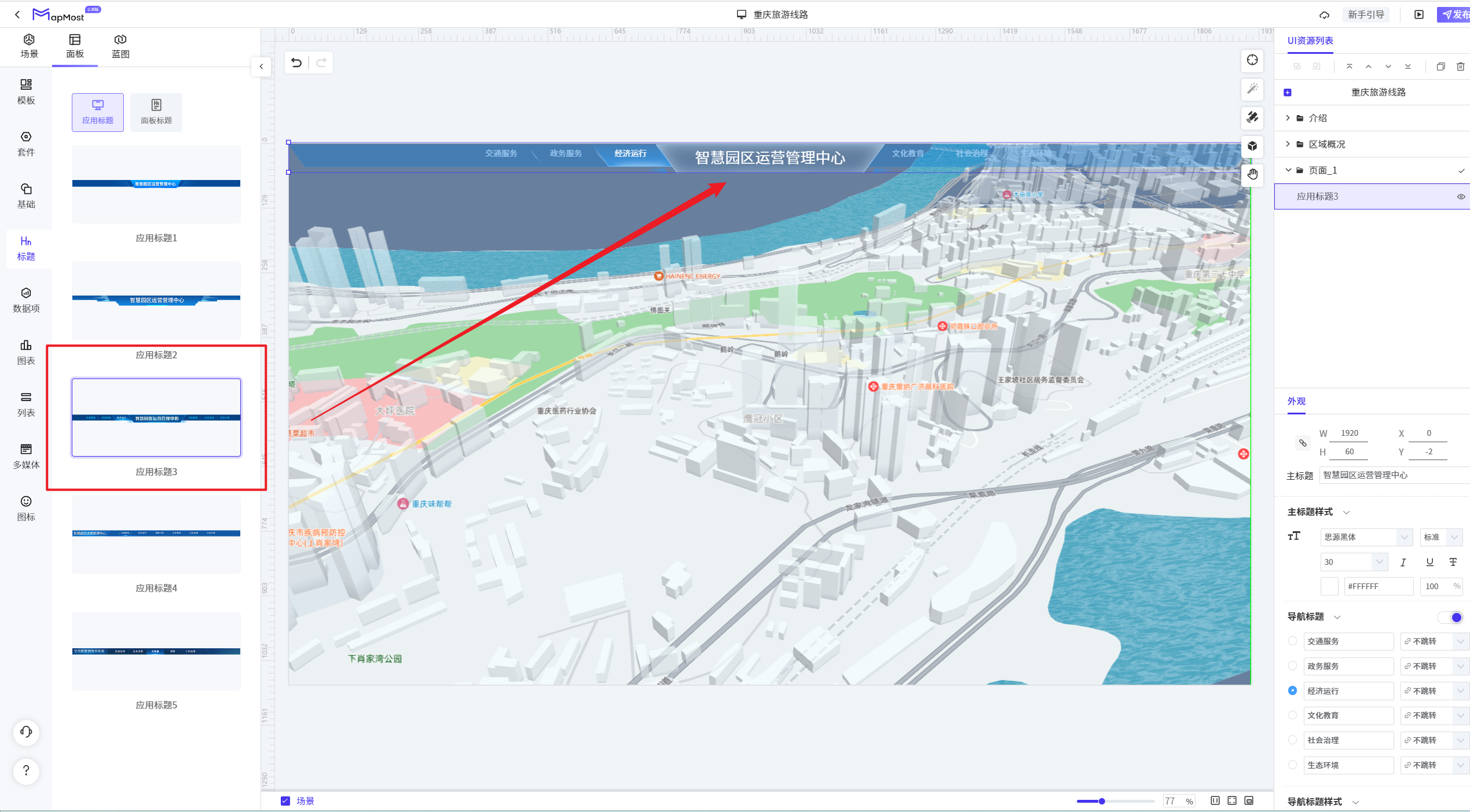Screen dimensions: 1470x812
Task: Click the 应用标题1 thumbnail
Action: point(156,184)
